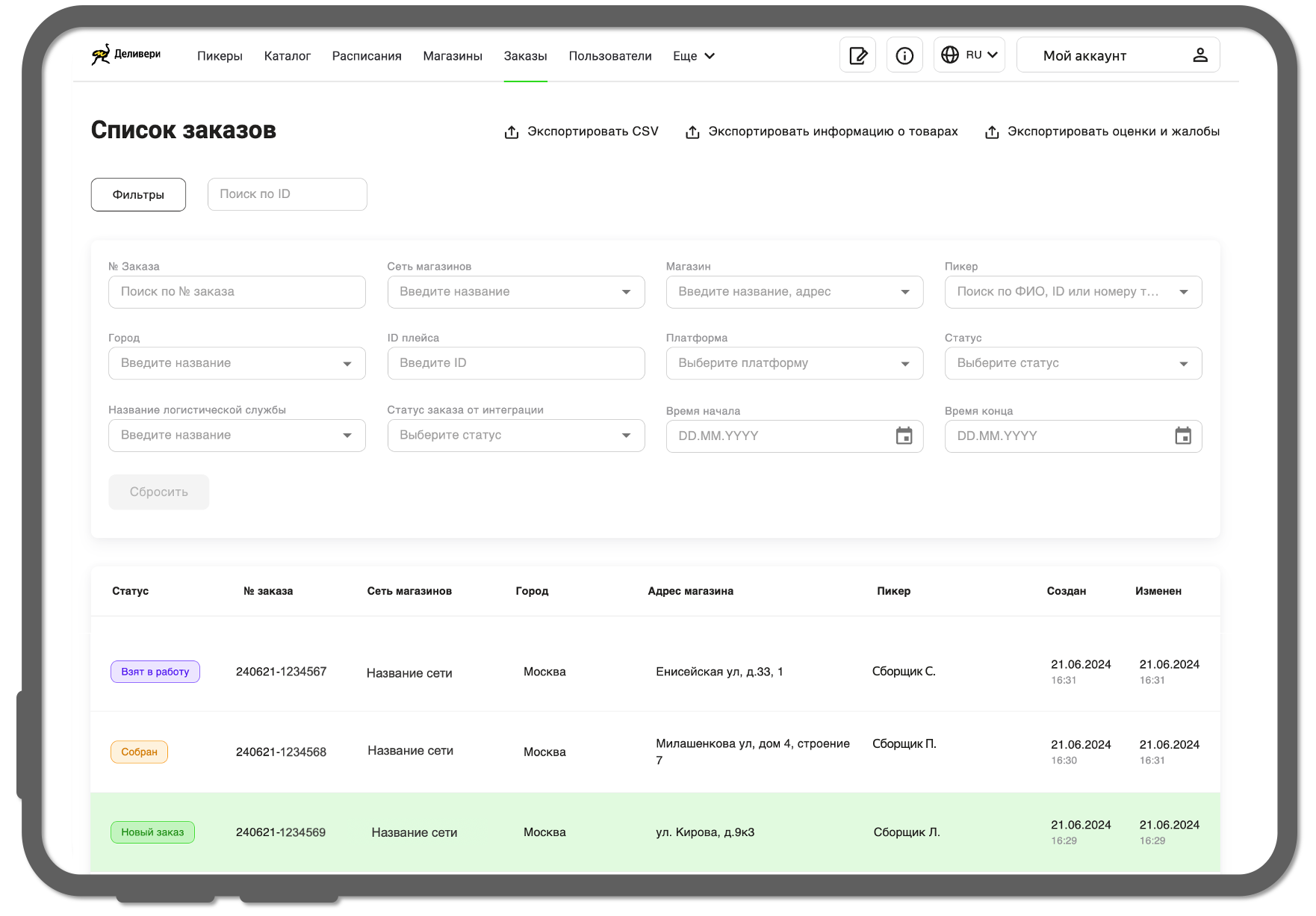Click the Экспортировать CSV upload icon

coord(512,132)
